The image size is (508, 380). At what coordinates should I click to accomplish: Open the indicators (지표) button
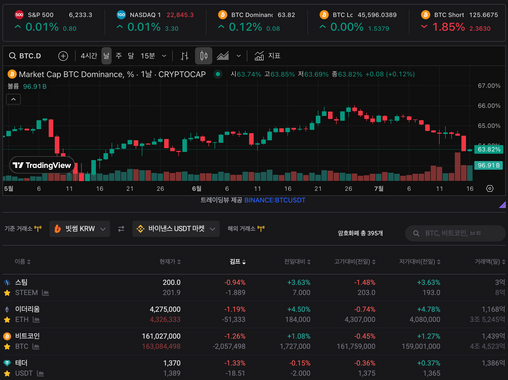pyautogui.click(x=267, y=56)
